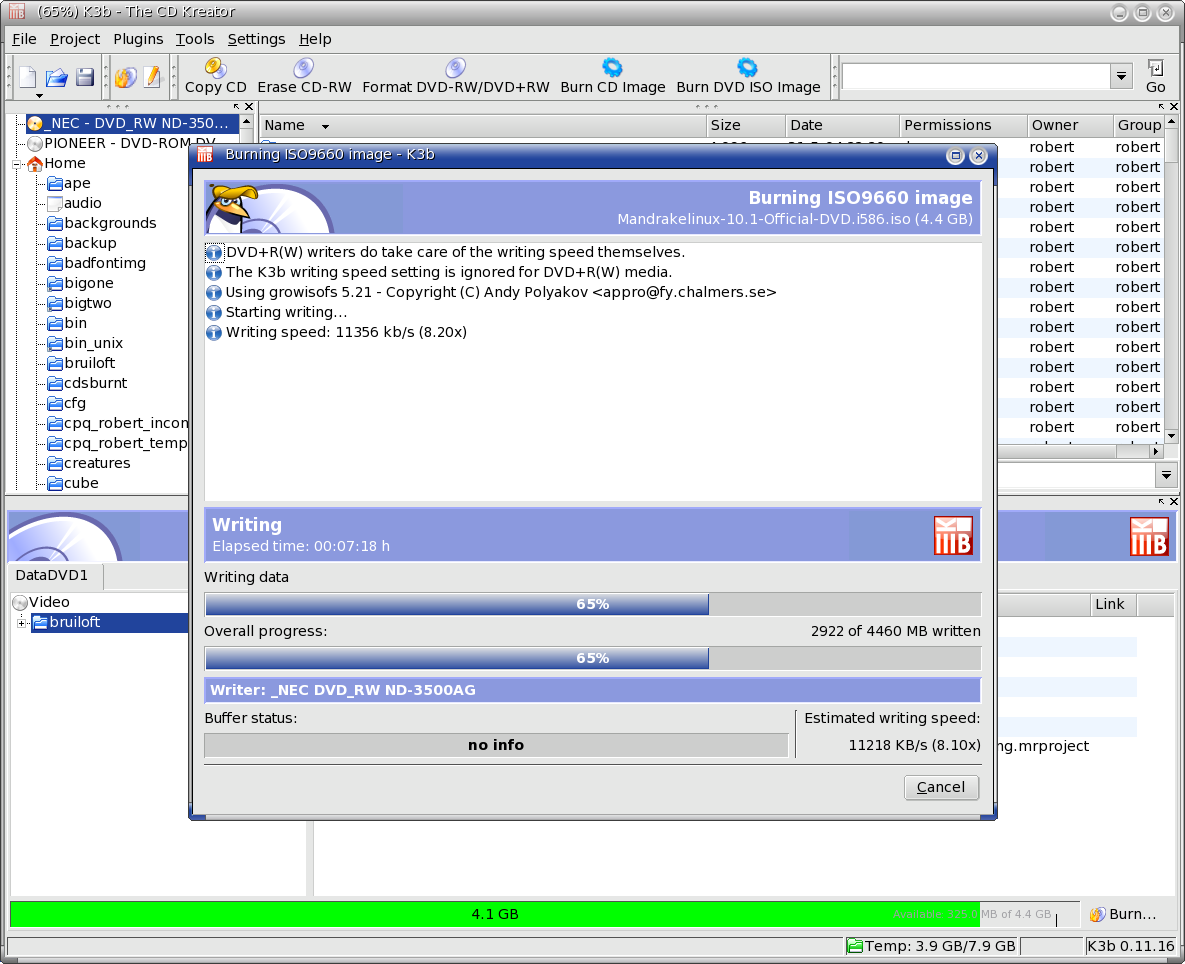Viewport: 1185px width, 964px height.
Task: Select the audio folder
Action: click(74, 203)
